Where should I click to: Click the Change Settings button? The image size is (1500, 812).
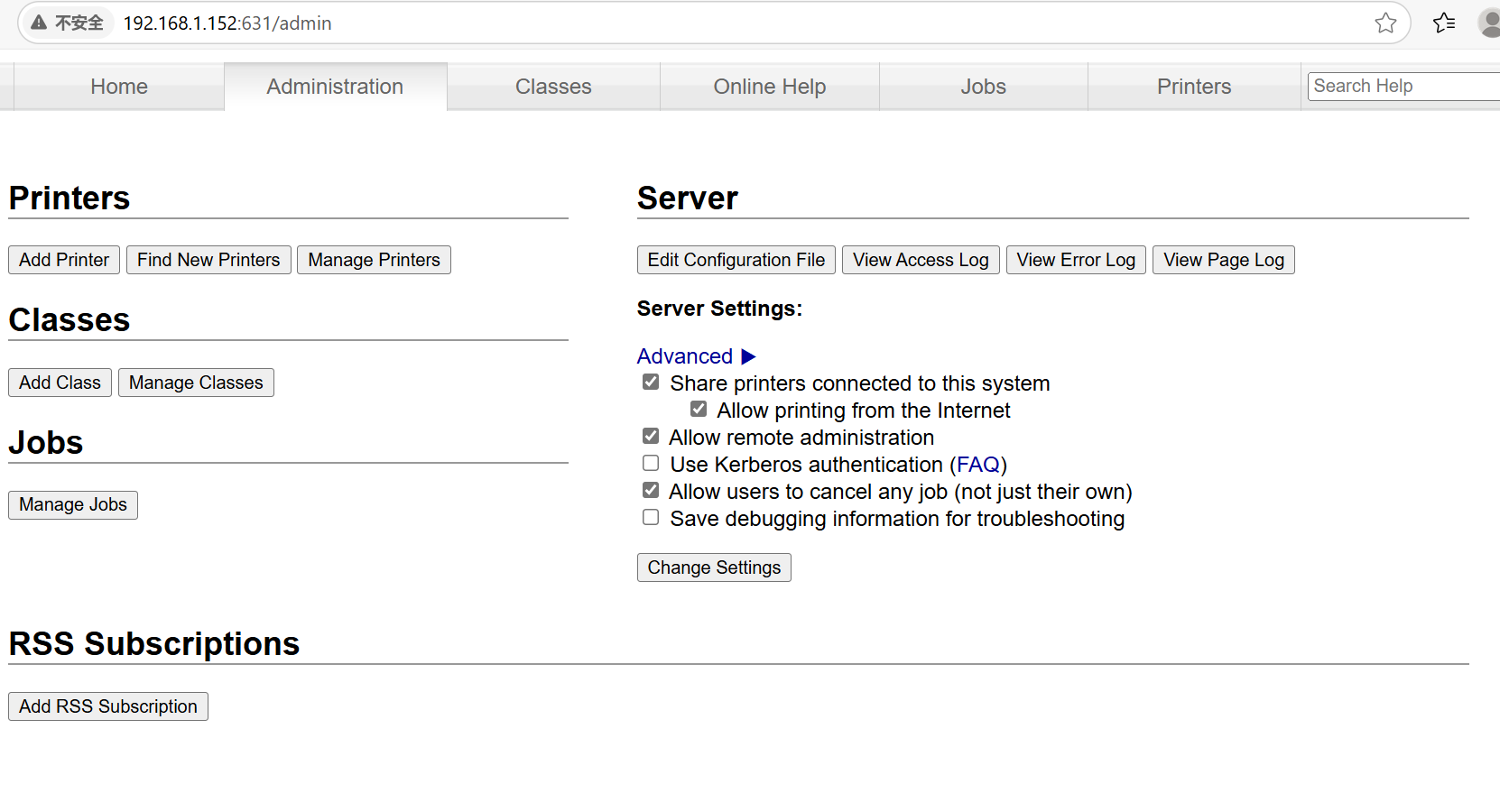714,567
